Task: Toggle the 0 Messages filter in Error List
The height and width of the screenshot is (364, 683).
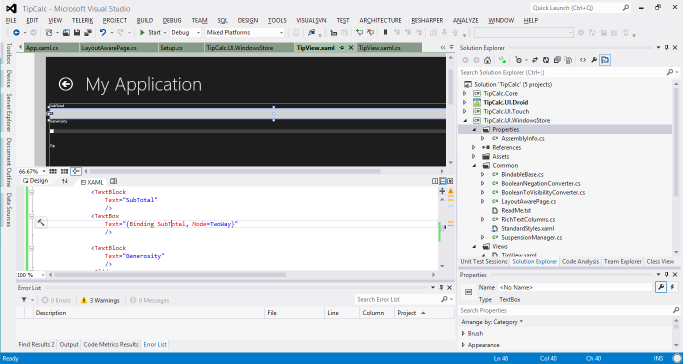Action: click(149, 300)
